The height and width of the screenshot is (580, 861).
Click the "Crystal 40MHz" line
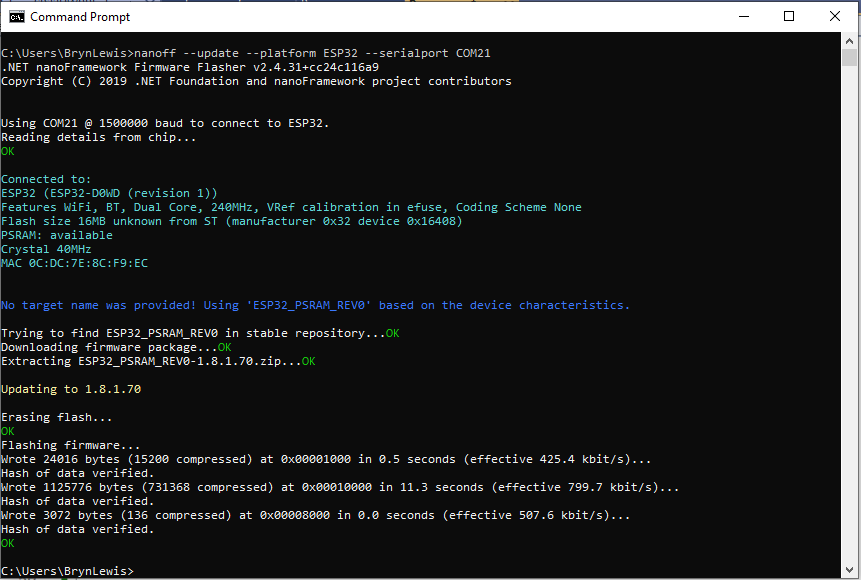point(46,249)
